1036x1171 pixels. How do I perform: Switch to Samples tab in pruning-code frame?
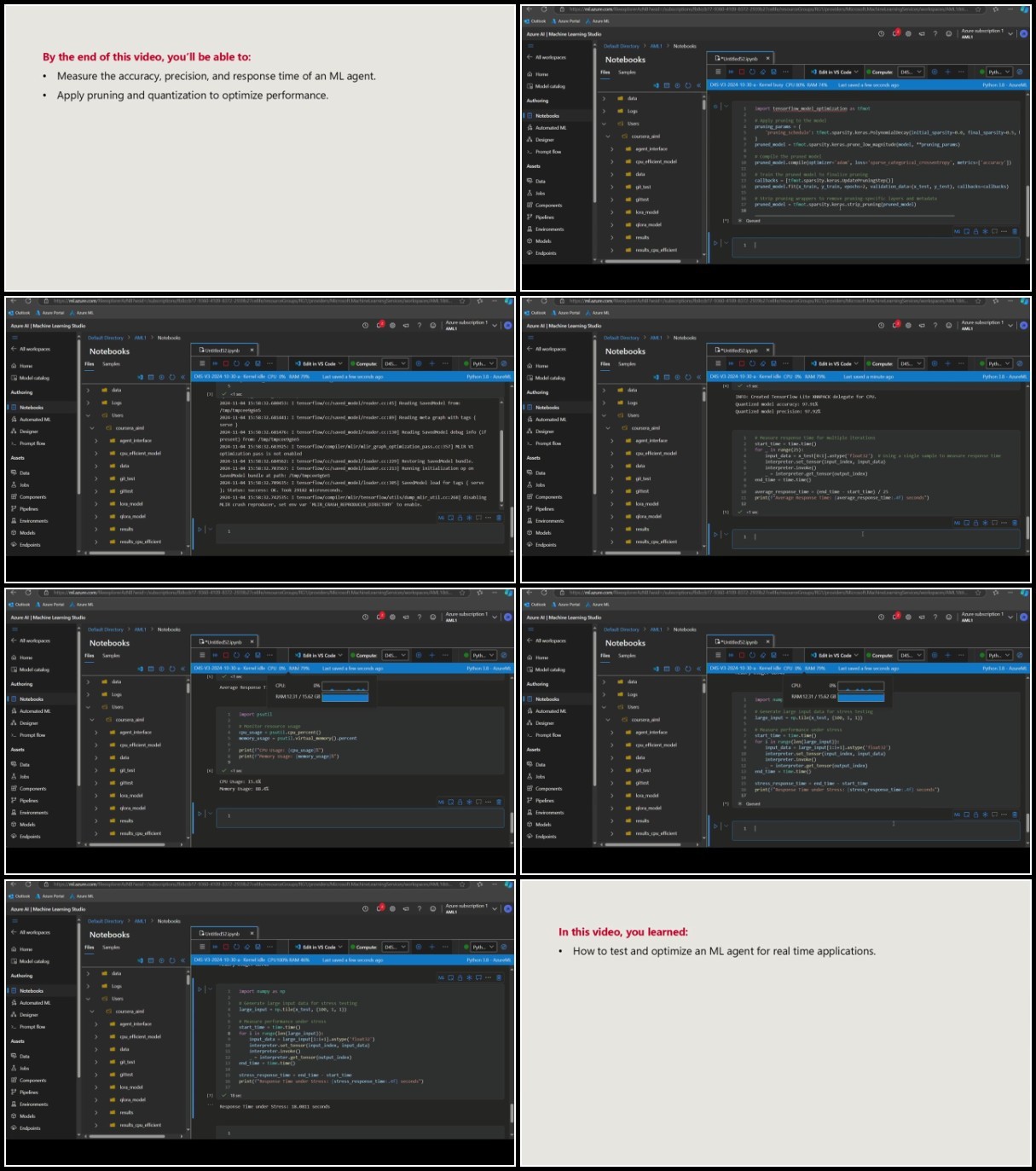[627, 72]
